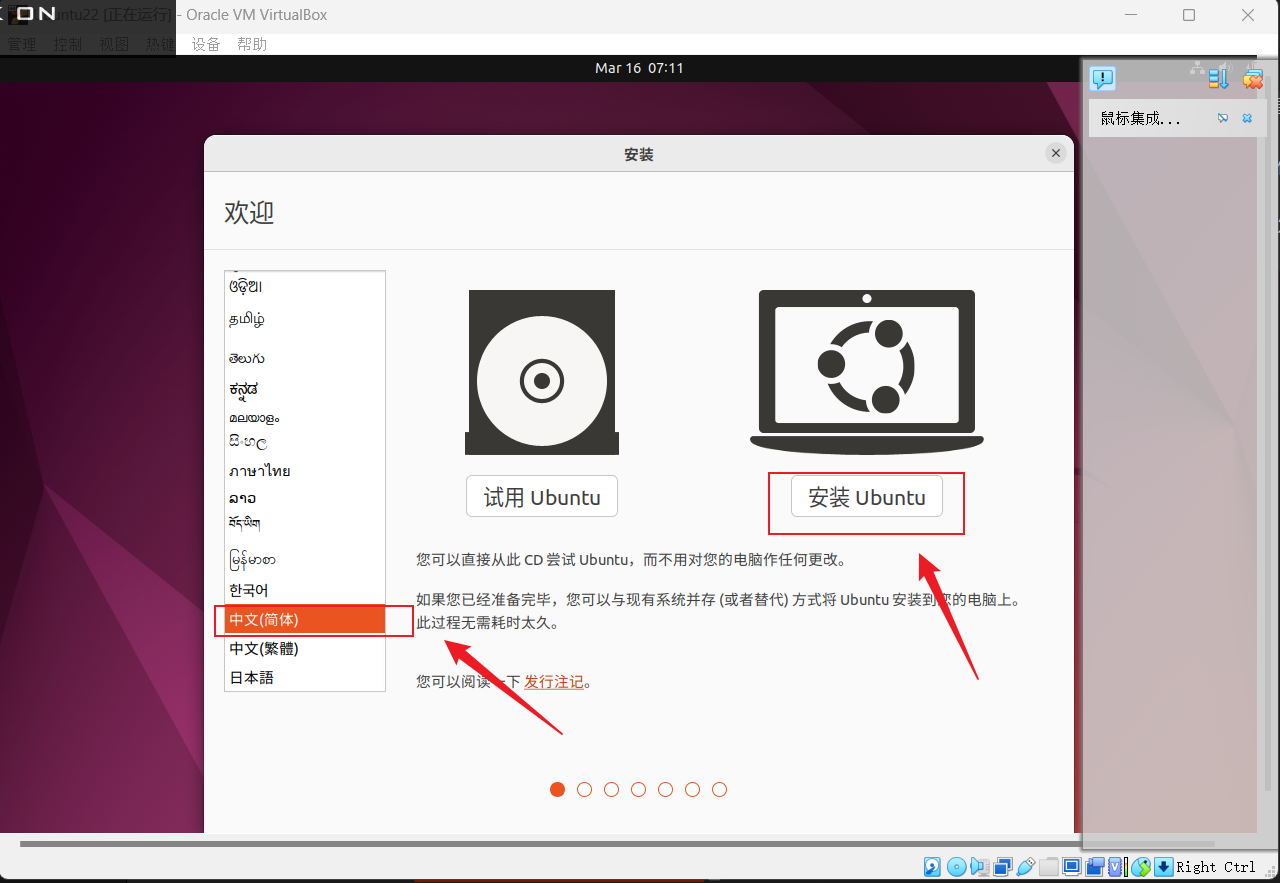Image resolution: width=1280 pixels, height=883 pixels.
Task: Select සිංහල in the language list
Action: coord(305,441)
